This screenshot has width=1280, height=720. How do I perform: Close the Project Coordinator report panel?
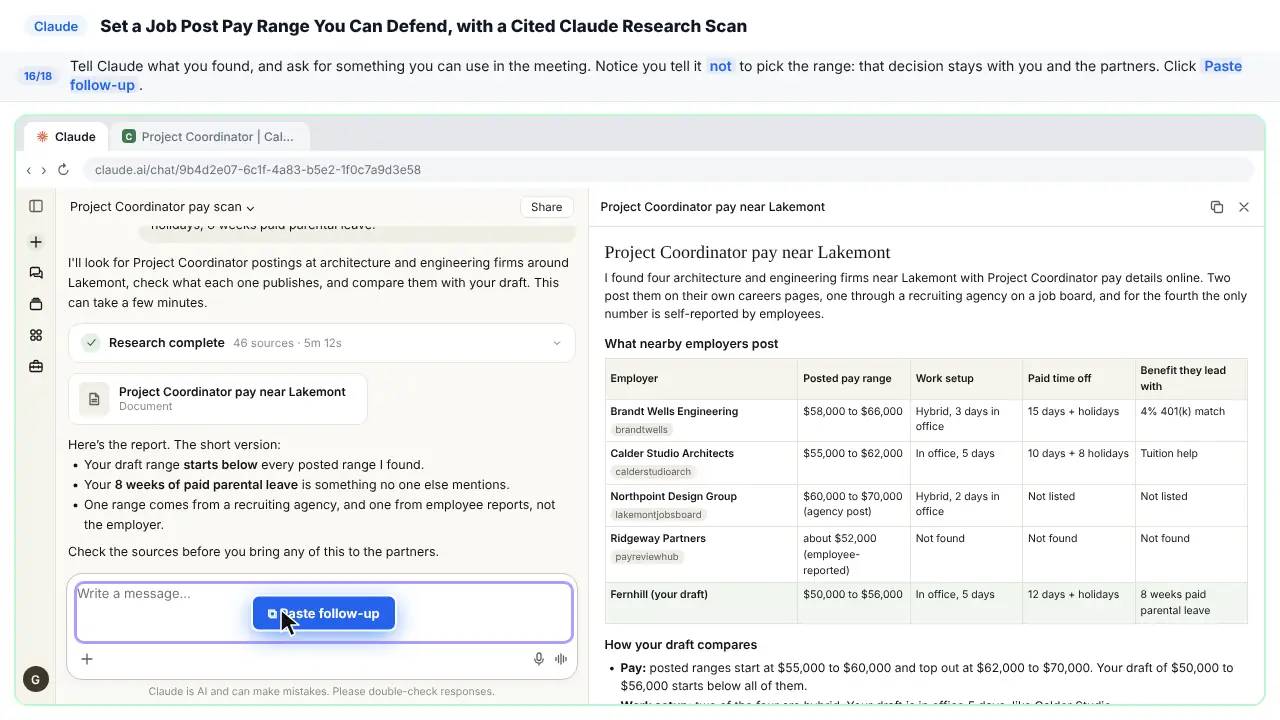[1244, 207]
